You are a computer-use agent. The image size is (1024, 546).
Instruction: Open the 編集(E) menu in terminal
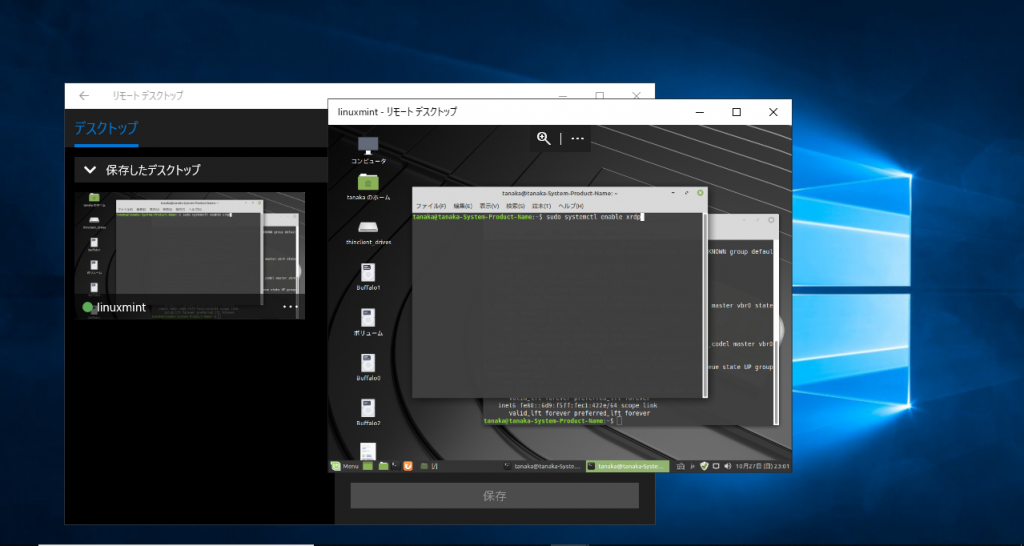click(x=462, y=206)
